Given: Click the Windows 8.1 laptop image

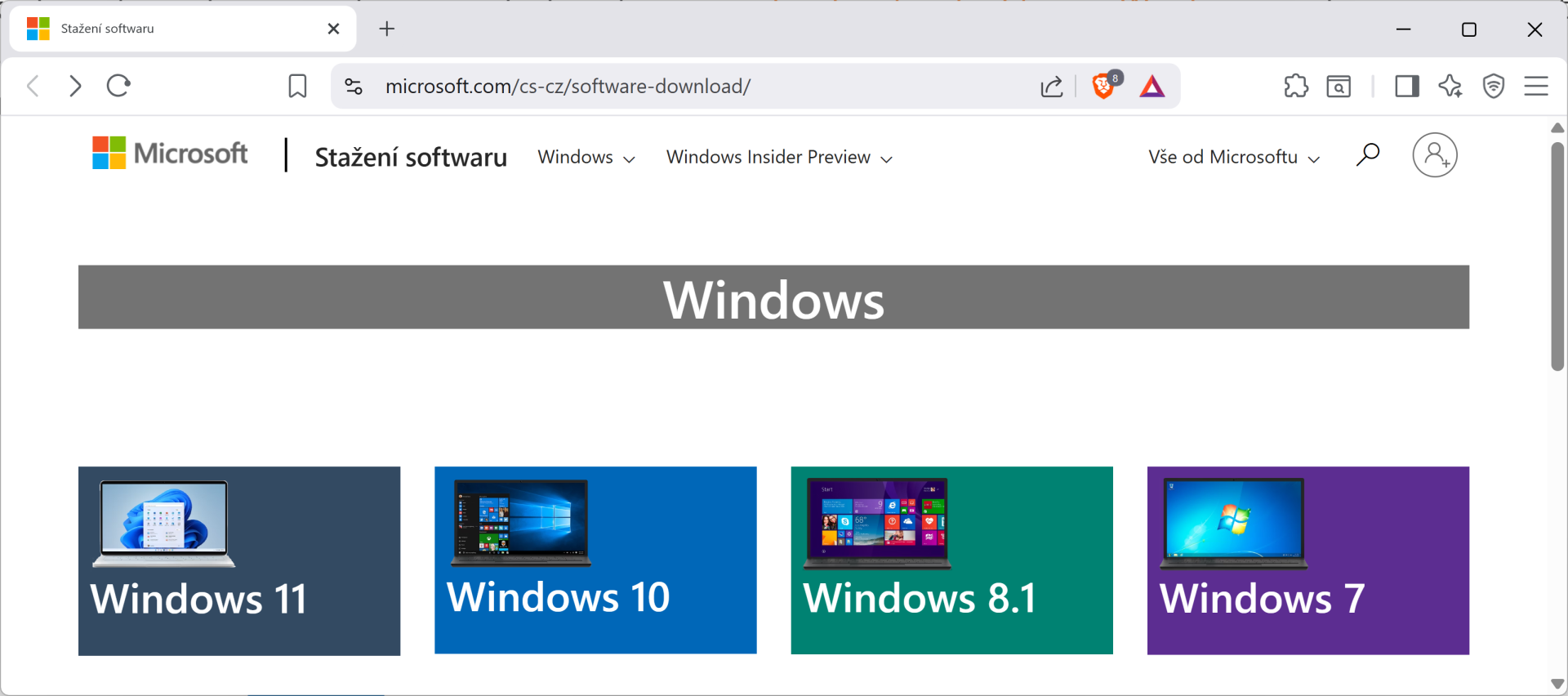Looking at the screenshot, I should pos(878,524).
